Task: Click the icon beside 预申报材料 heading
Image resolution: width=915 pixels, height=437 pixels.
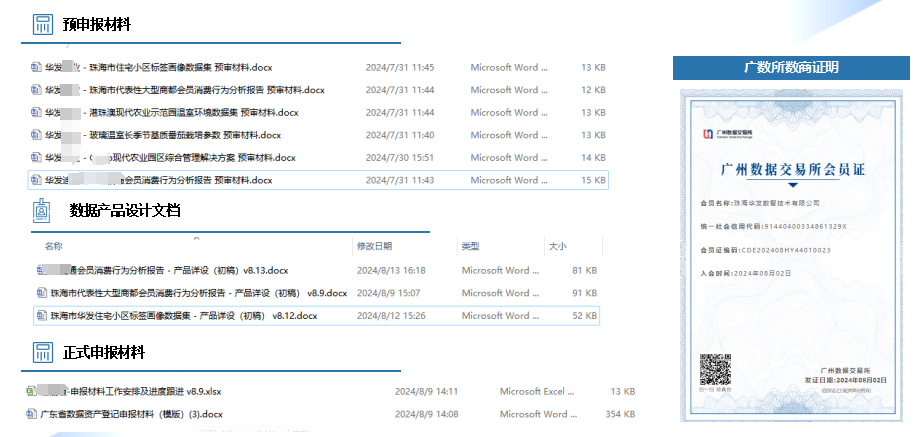Action: coord(42,24)
